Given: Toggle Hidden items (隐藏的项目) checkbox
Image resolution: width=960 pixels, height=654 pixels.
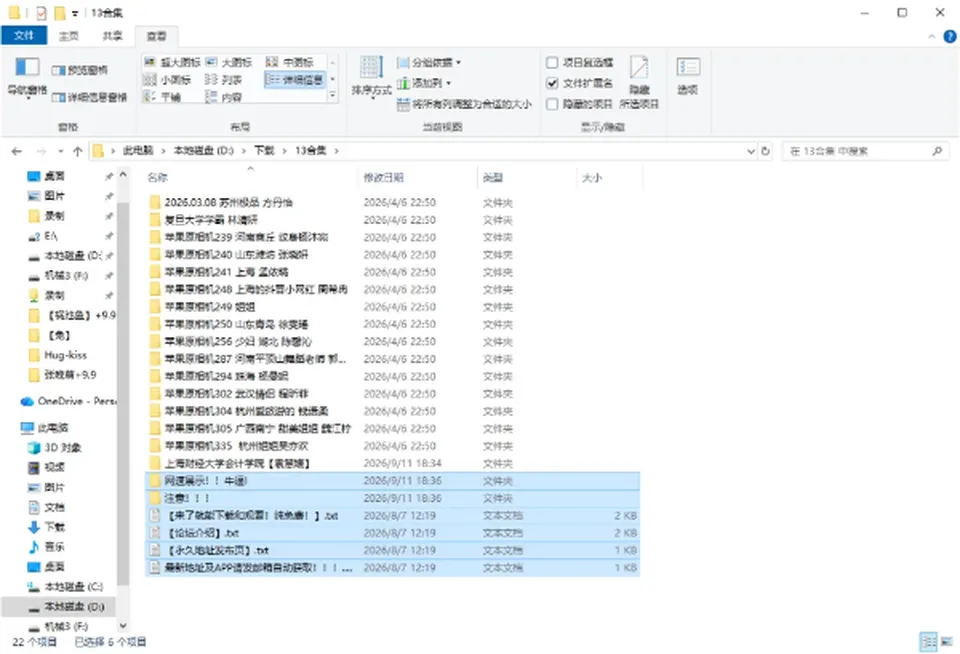Looking at the screenshot, I should (579, 104).
